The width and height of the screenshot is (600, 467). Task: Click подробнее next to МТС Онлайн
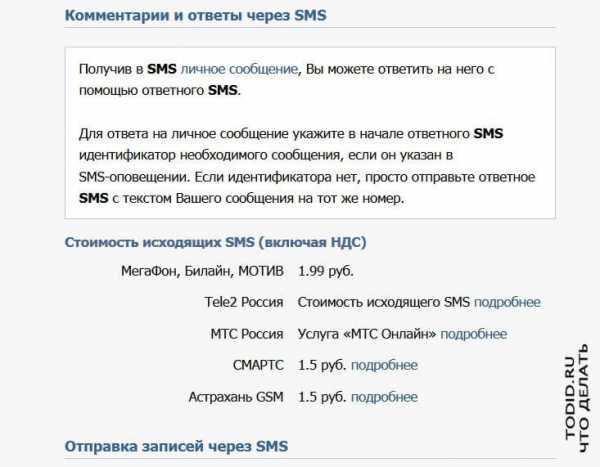(474, 334)
